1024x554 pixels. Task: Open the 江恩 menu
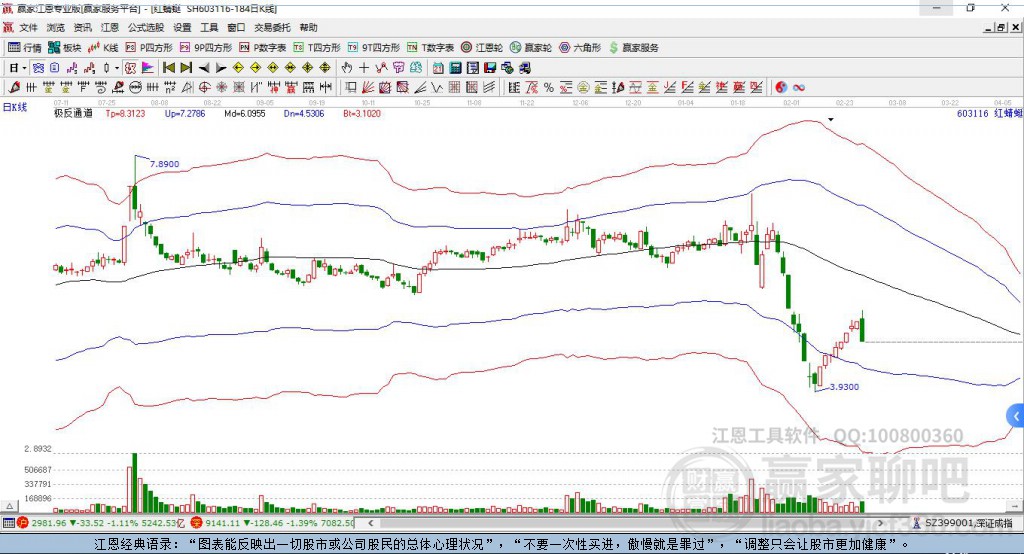tap(110, 27)
